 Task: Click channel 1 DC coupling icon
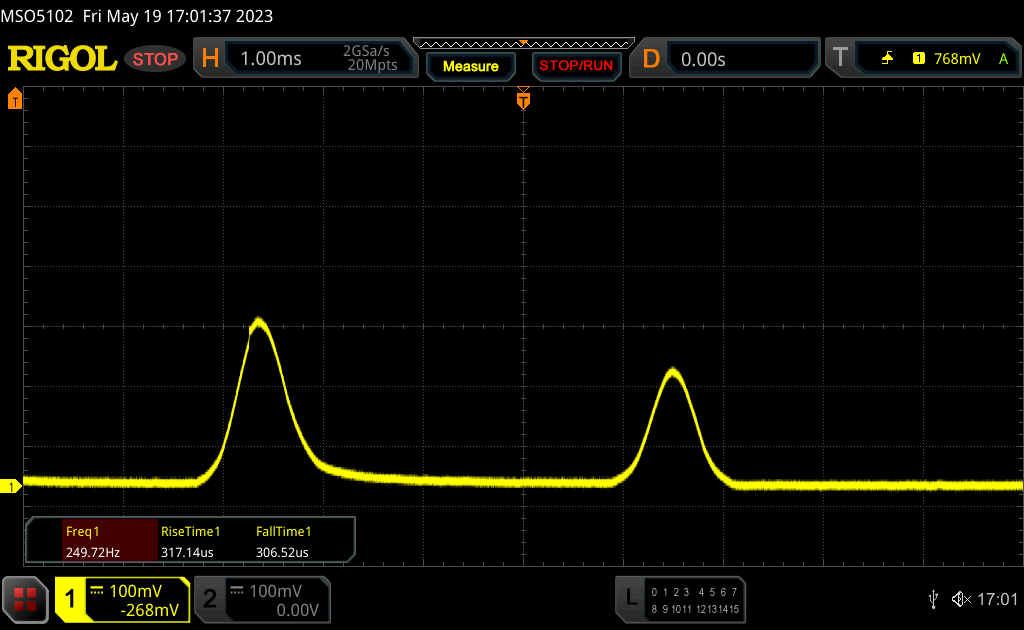pos(97,591)
